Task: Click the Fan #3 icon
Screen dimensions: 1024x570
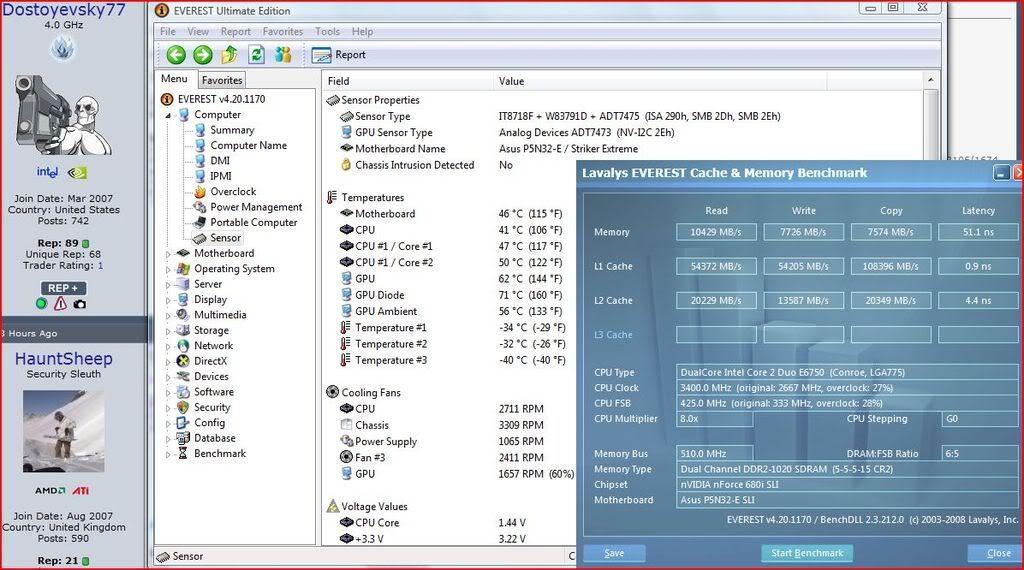Action: (346, 458)
